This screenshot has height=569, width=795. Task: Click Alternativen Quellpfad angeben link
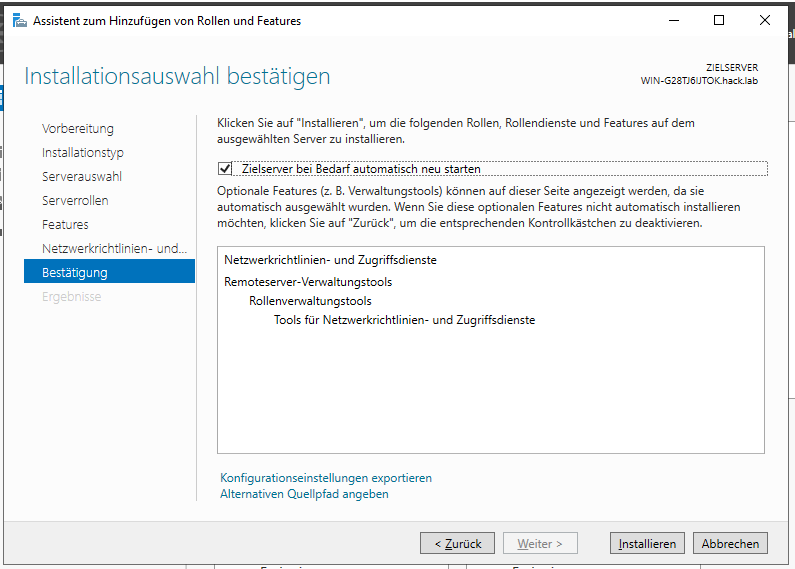(304, 494)
